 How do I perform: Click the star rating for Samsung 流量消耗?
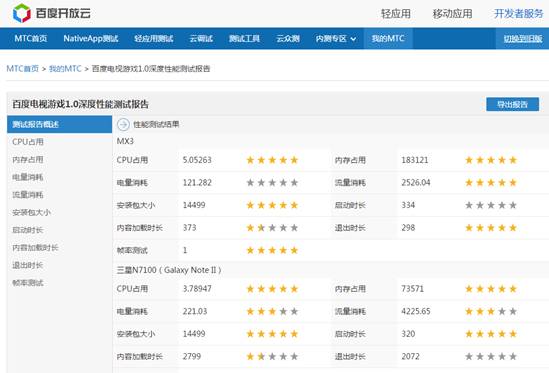click(491, 311)
